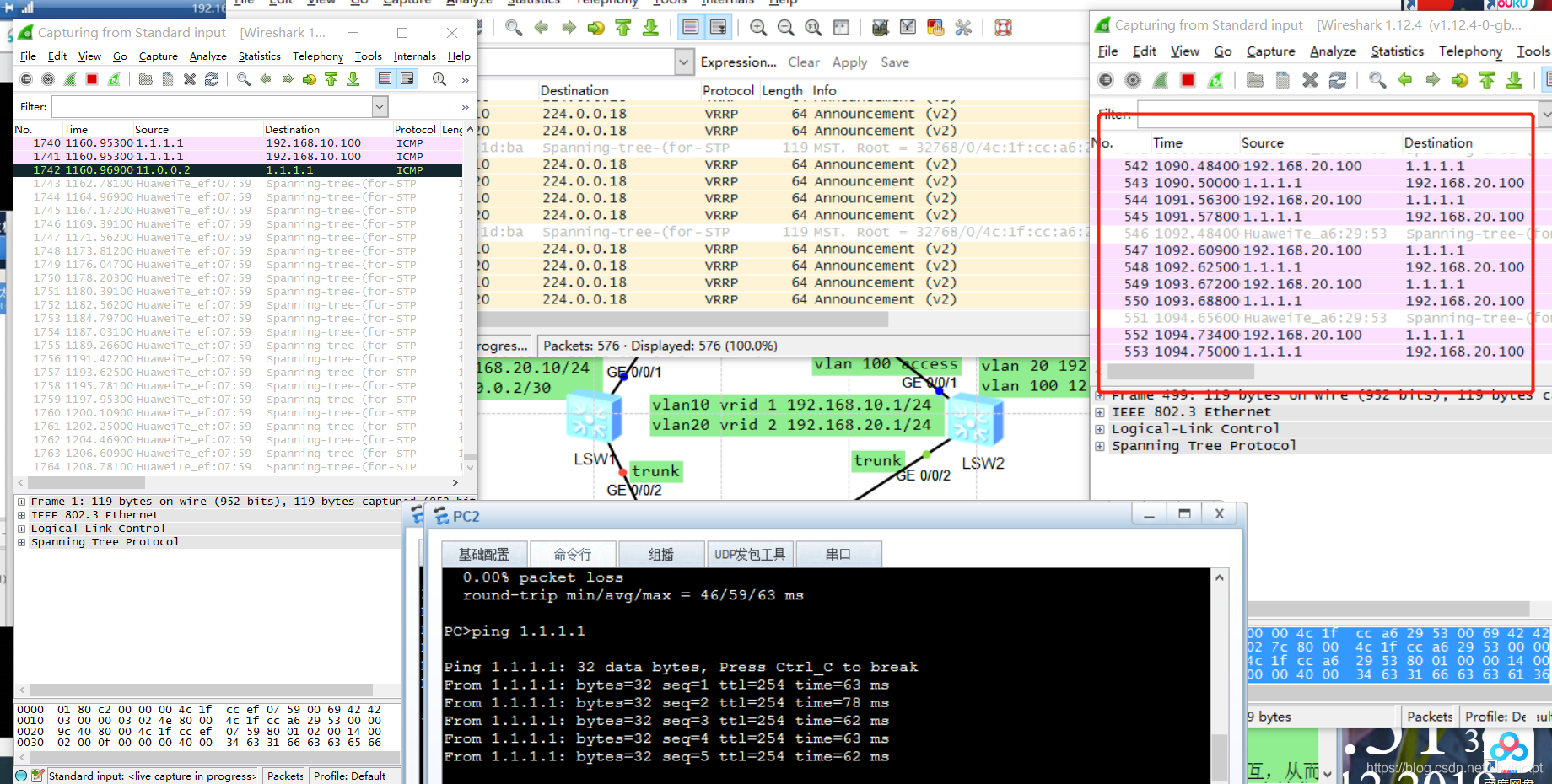Click the Length column header in middle Wireshark
The width and height of the screenshot is (1552, 784).
[783, 90]
